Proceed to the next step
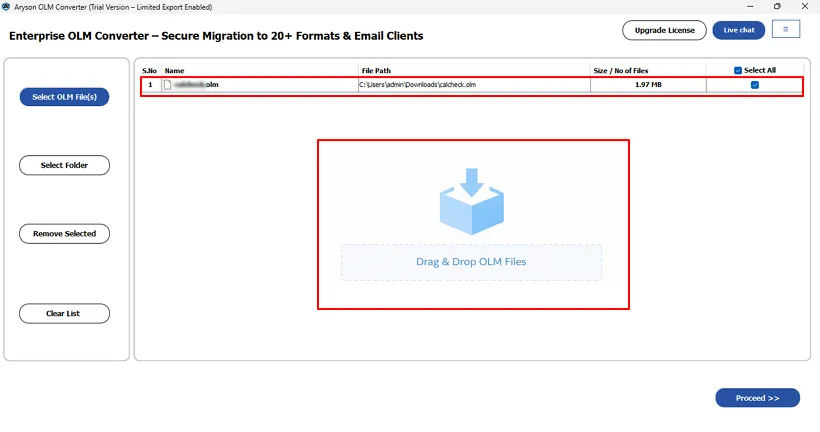The width and height of the screenshot is (820, 432). [x=757, y=398]
